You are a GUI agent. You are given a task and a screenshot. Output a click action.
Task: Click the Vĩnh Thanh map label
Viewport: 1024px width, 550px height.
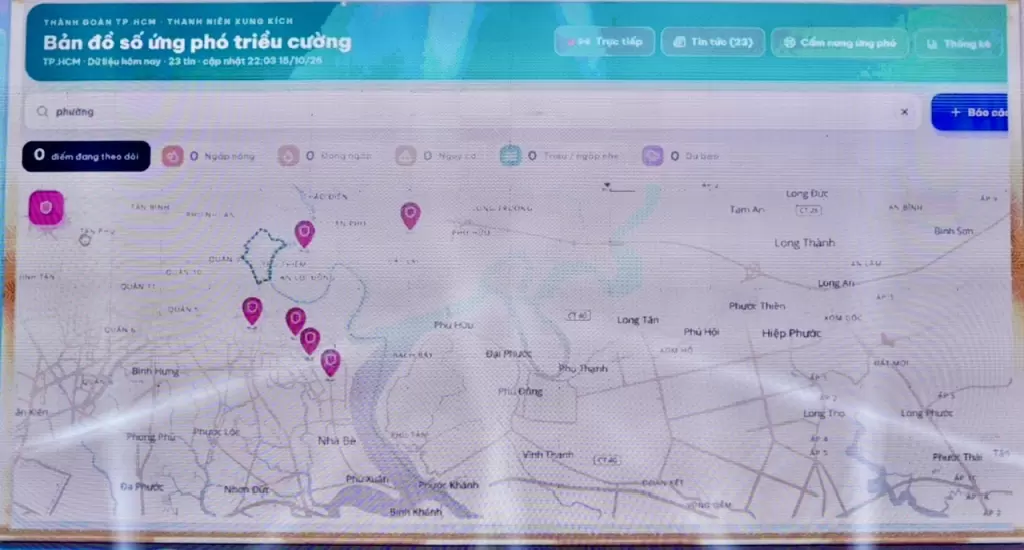(x=548, y=455)
